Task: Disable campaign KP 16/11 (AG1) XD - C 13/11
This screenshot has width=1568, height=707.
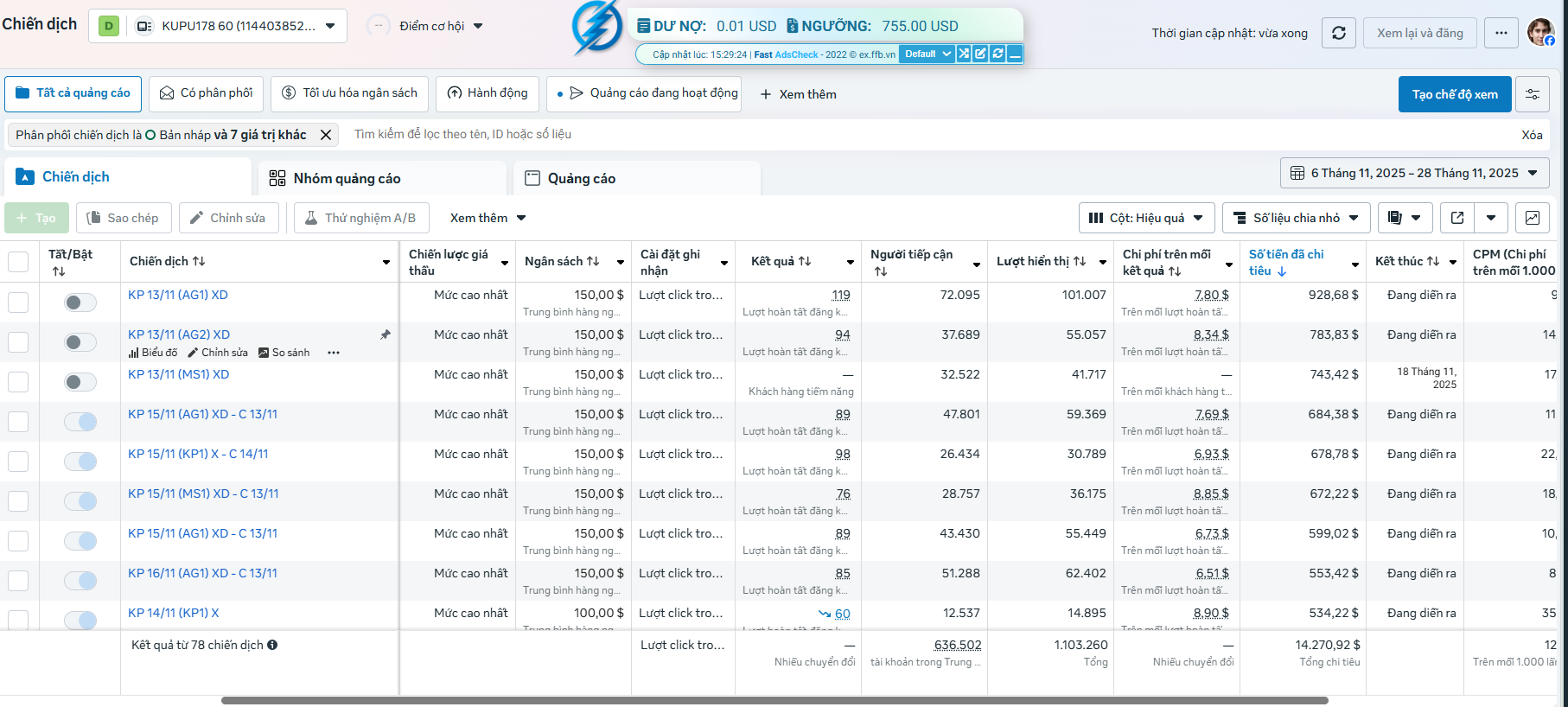Action: (80, 581)
